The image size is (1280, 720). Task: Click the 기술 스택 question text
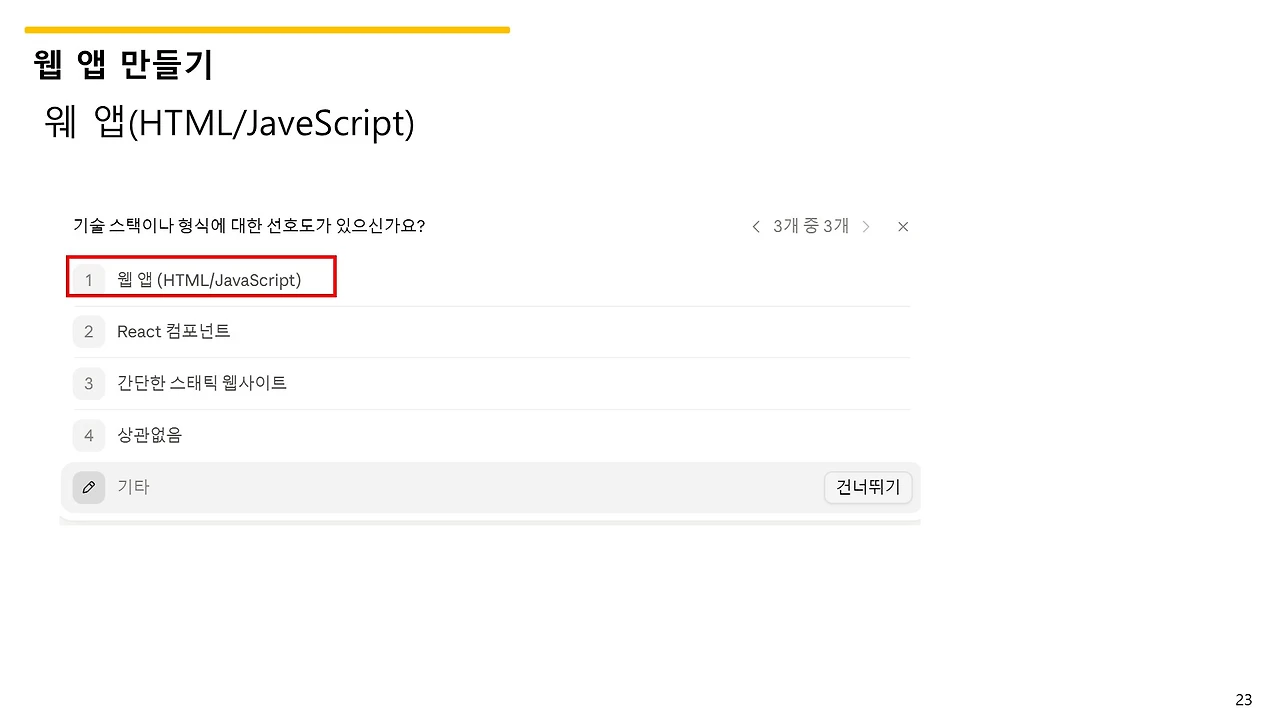(249, 225)
